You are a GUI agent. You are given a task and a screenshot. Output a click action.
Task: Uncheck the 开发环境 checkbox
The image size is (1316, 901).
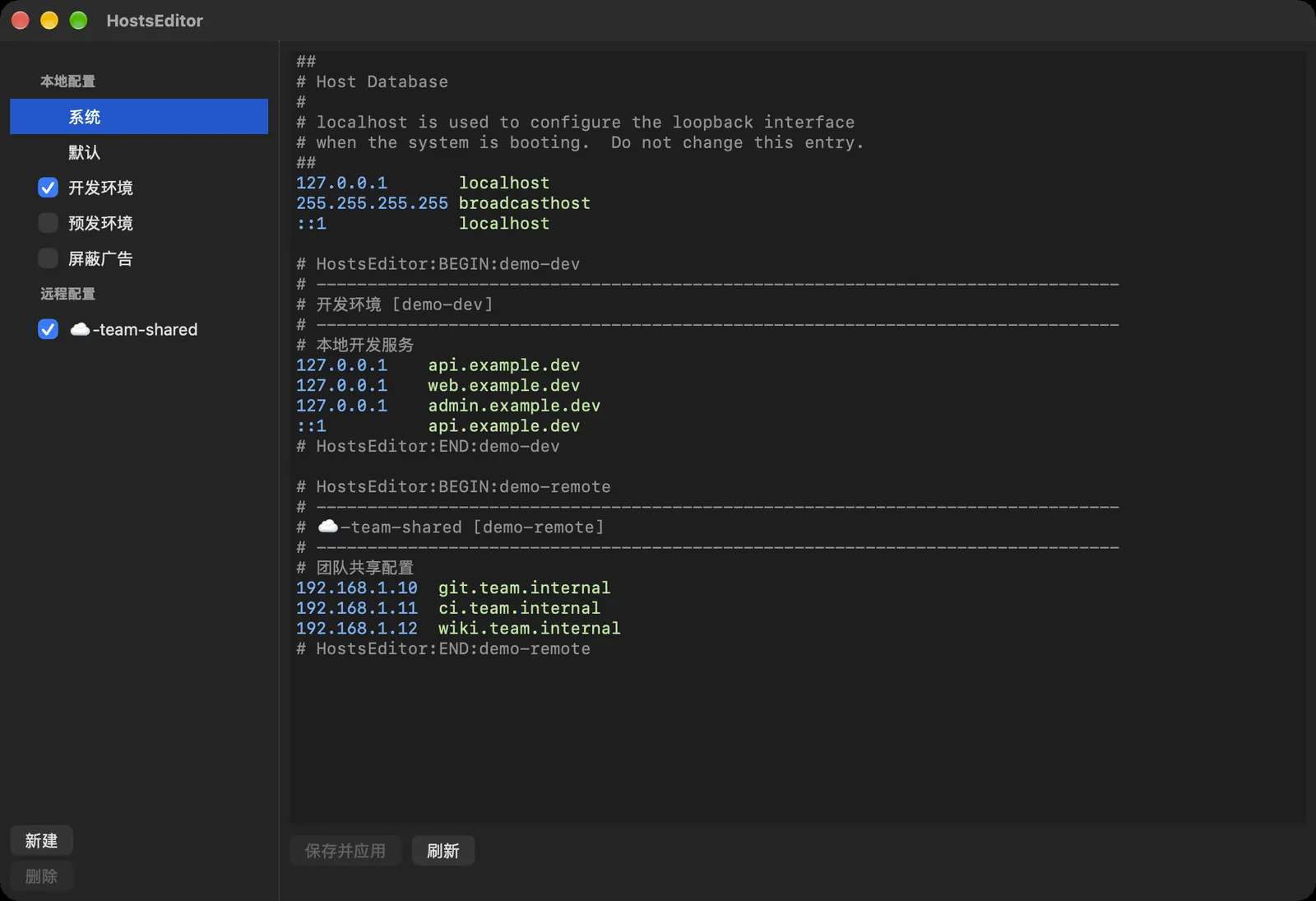point(48,188)
